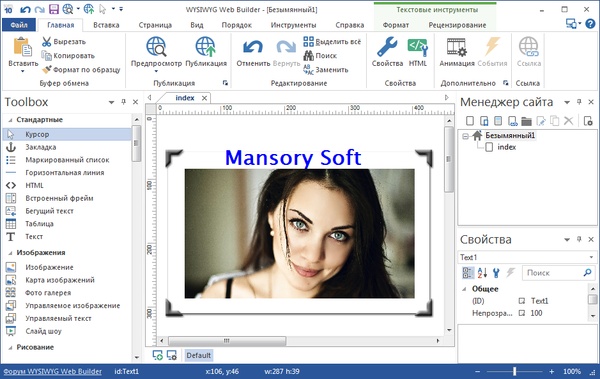Switch to the Страница ribbon tab
The height and width of the screenshot is (379, 600).
(x=155, y=25)
